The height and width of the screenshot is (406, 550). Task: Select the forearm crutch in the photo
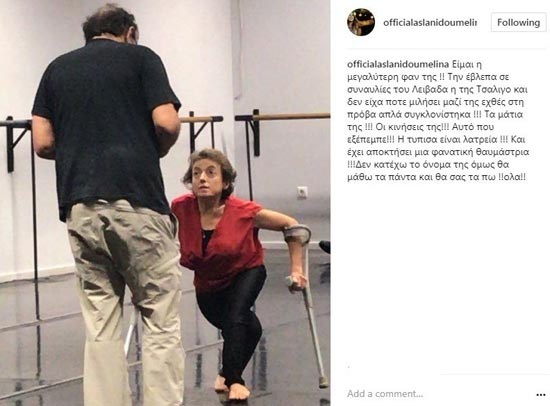(307, 302)
